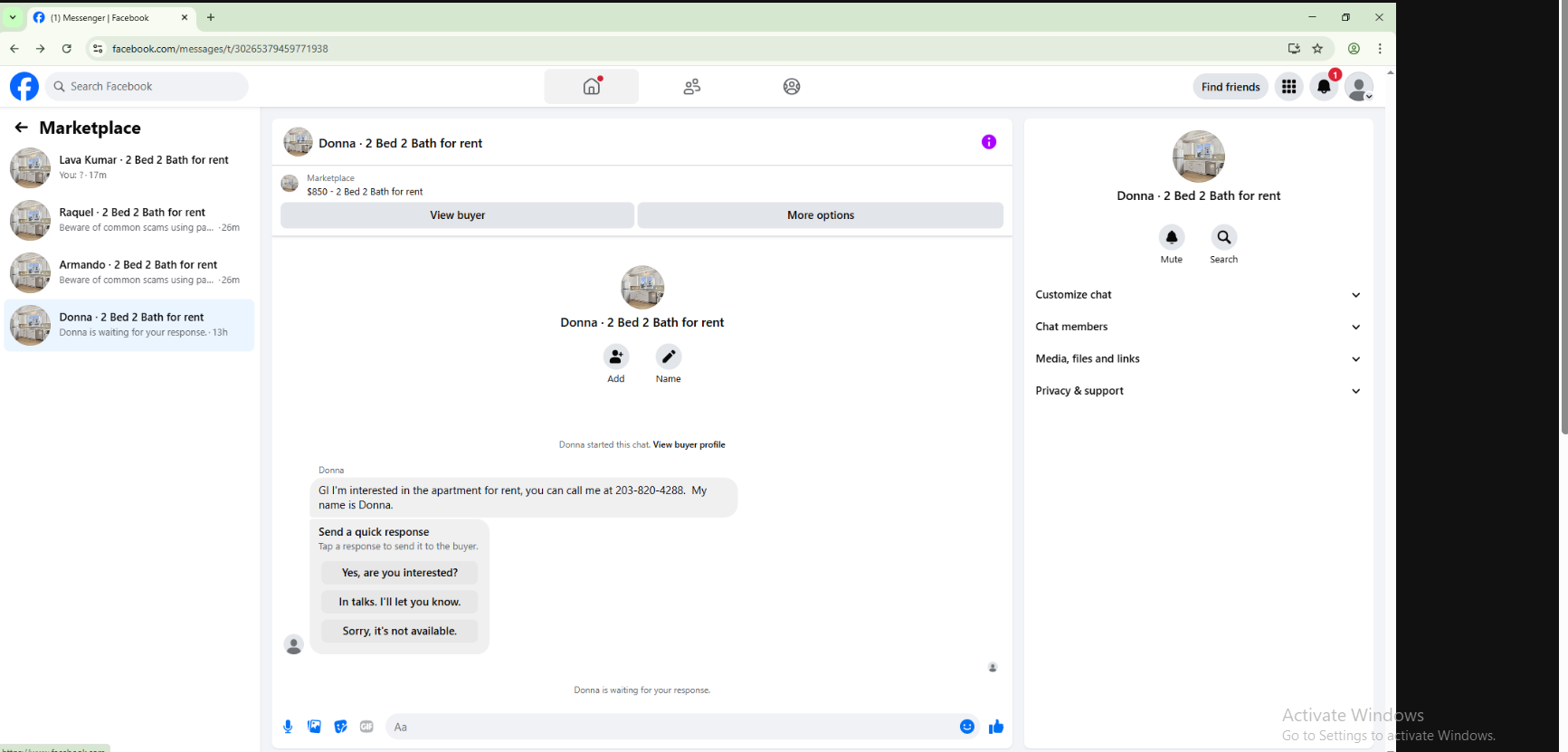
Task: Send 'Yes, are you interested?' quick response
Action: coord(399,573)
